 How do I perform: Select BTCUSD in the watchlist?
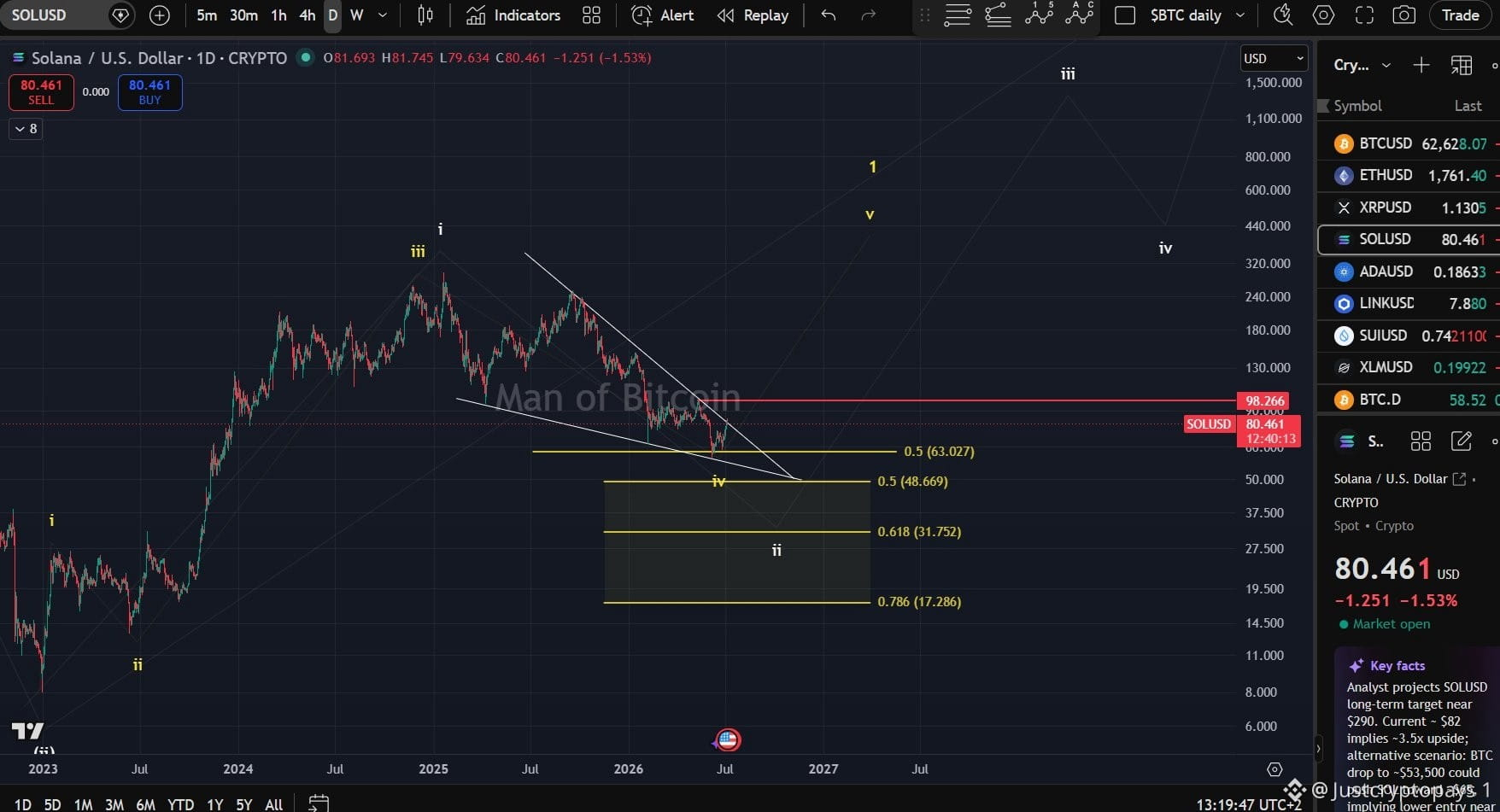pyautogui.click(x=1409, y=143)
